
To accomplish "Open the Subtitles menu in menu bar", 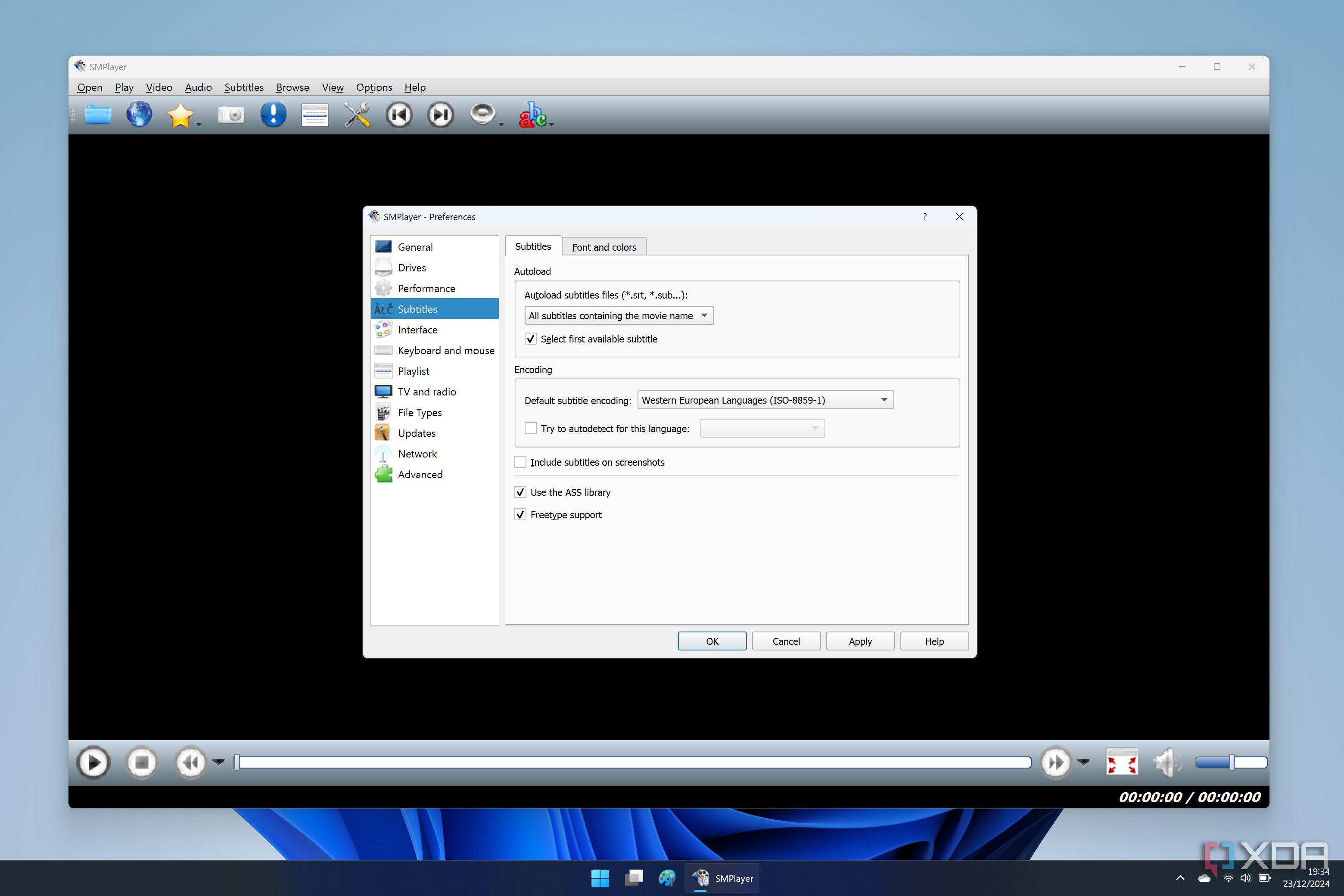I will click(244, 87).
